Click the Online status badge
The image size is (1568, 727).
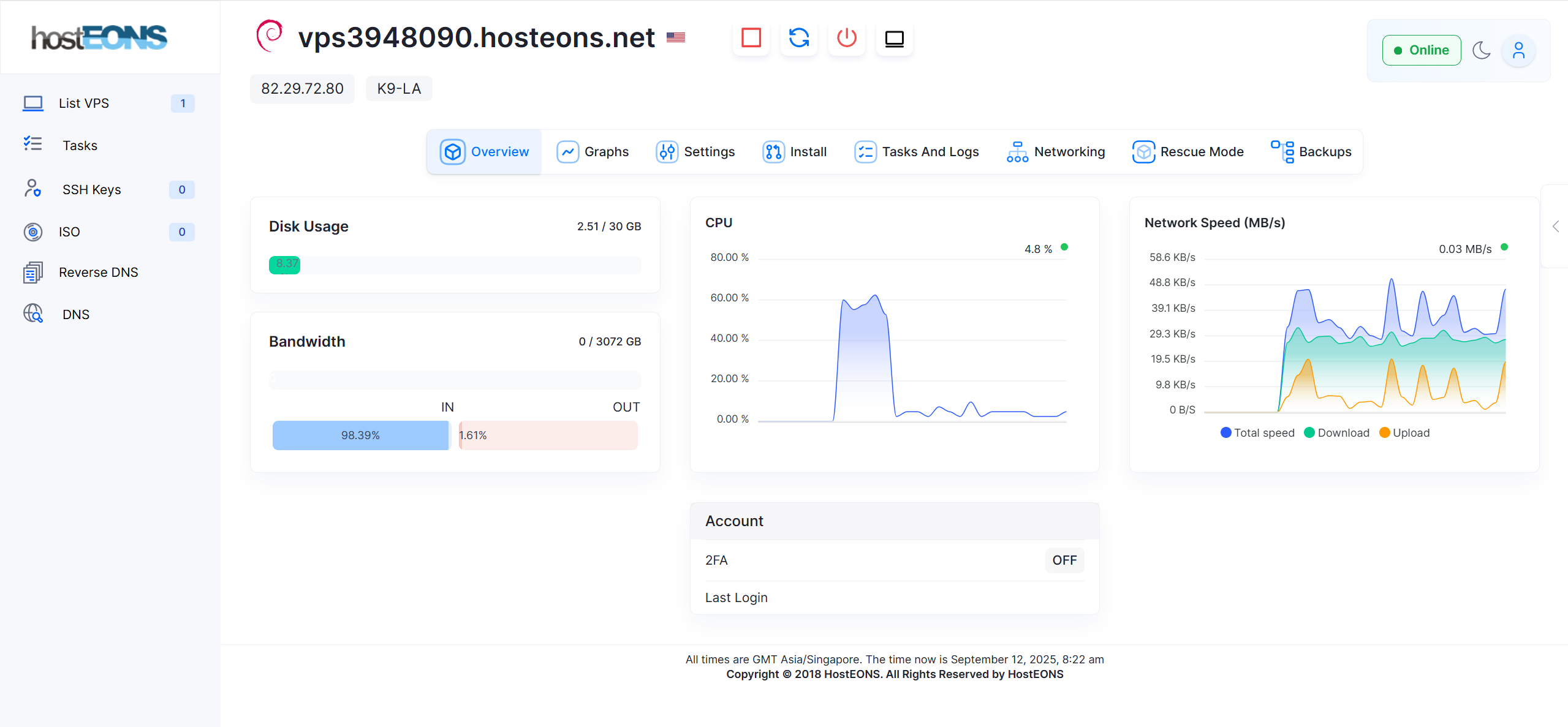pos(1422,50)
